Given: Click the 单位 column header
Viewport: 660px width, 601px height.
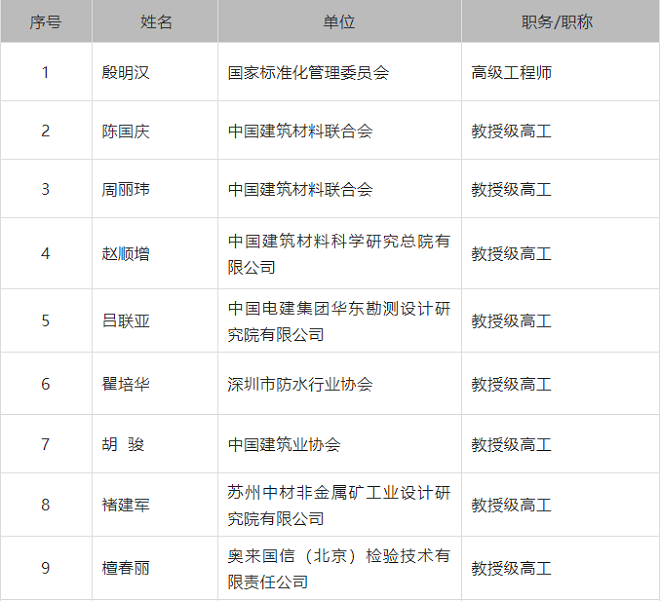Looking at the screenshot, I should point(339,22).
